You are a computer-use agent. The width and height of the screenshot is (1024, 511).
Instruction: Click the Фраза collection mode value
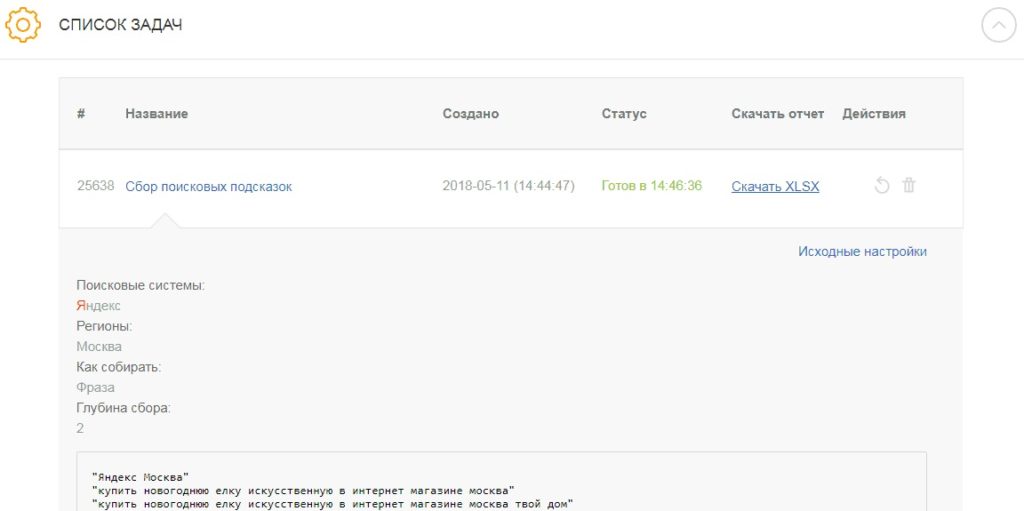tap(95, 387)
